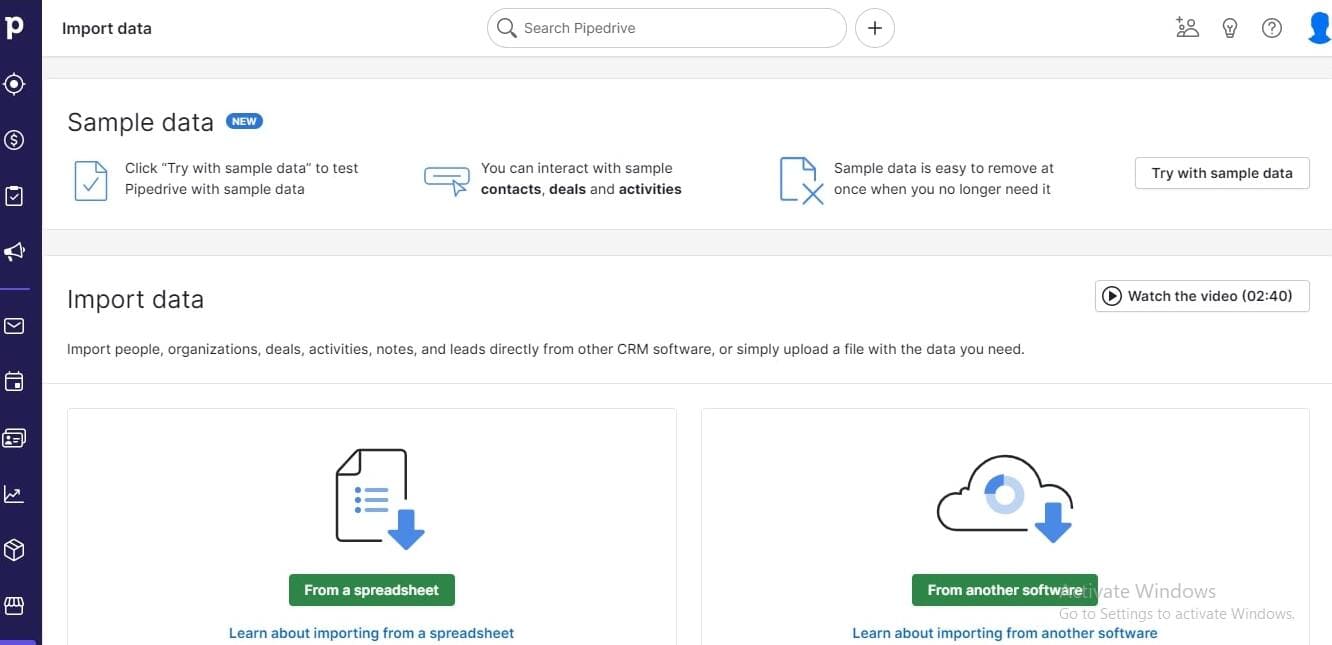This screenshot has height=645, width=1332.
Task: Open Leads target icon in sidebar
Action: (14, 84)
